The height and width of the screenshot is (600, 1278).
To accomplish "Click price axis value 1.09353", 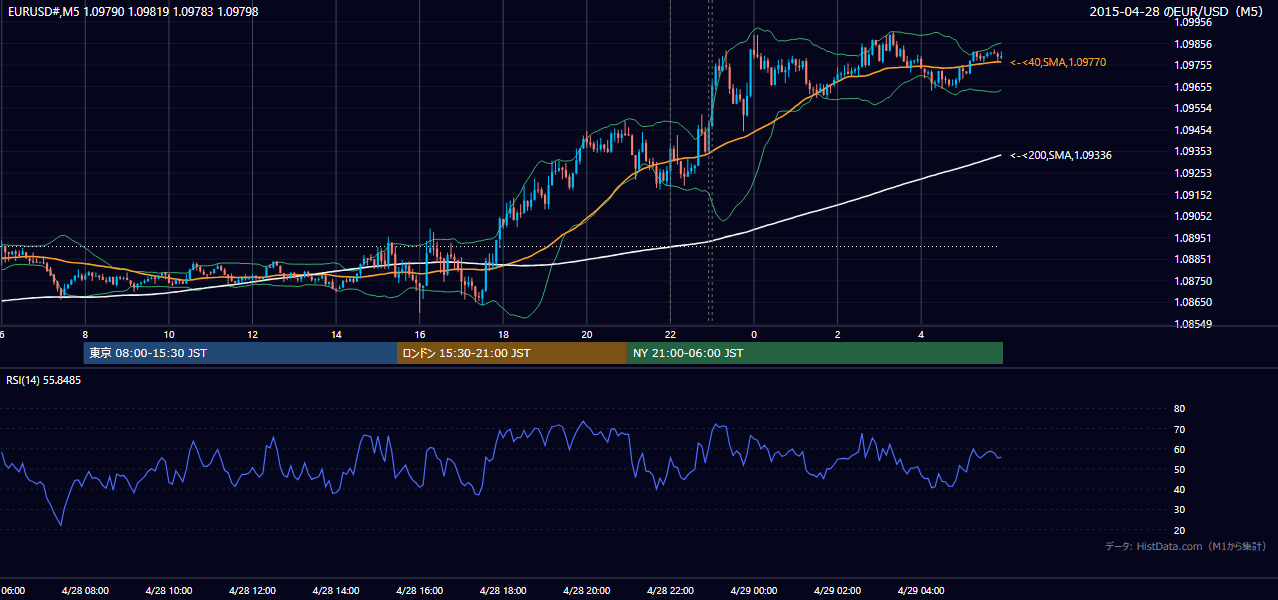I will [1192, 151].
